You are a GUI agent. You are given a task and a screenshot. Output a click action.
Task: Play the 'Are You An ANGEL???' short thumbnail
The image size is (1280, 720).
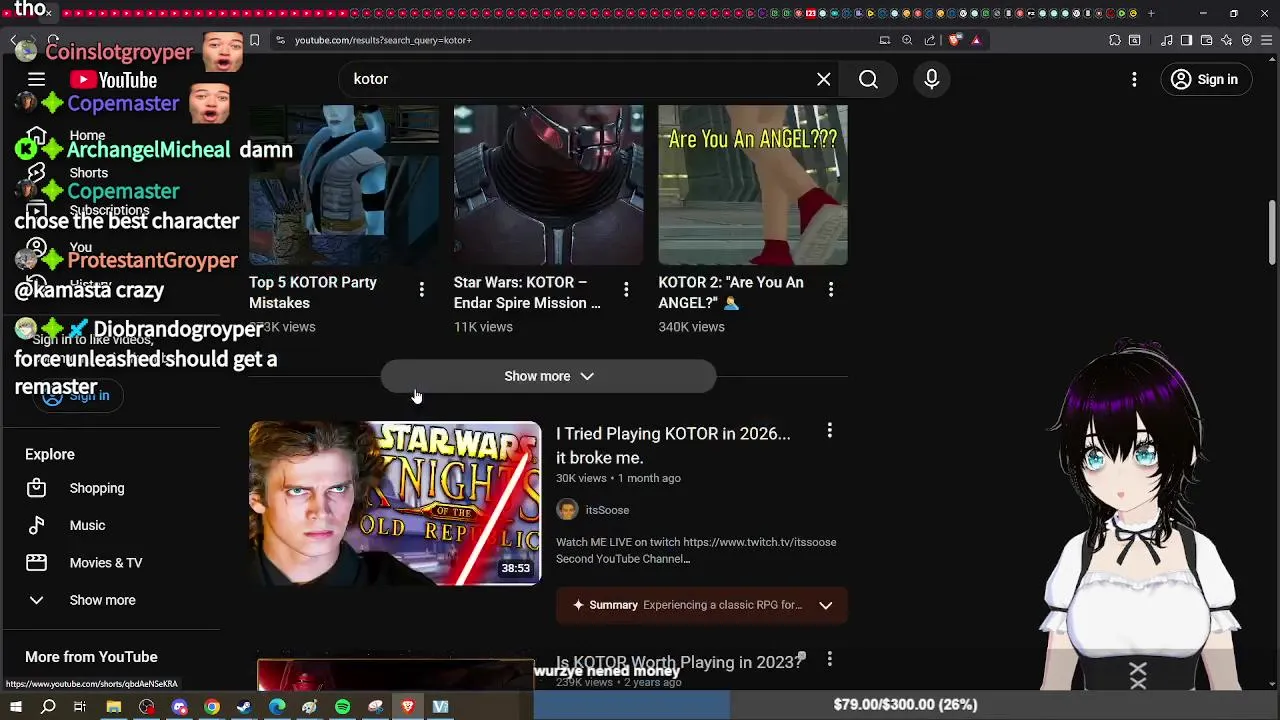click(753, 185)
